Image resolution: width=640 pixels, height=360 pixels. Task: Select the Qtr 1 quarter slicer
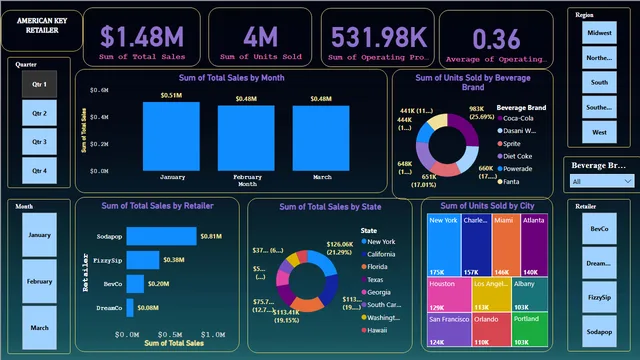[39, 84]
